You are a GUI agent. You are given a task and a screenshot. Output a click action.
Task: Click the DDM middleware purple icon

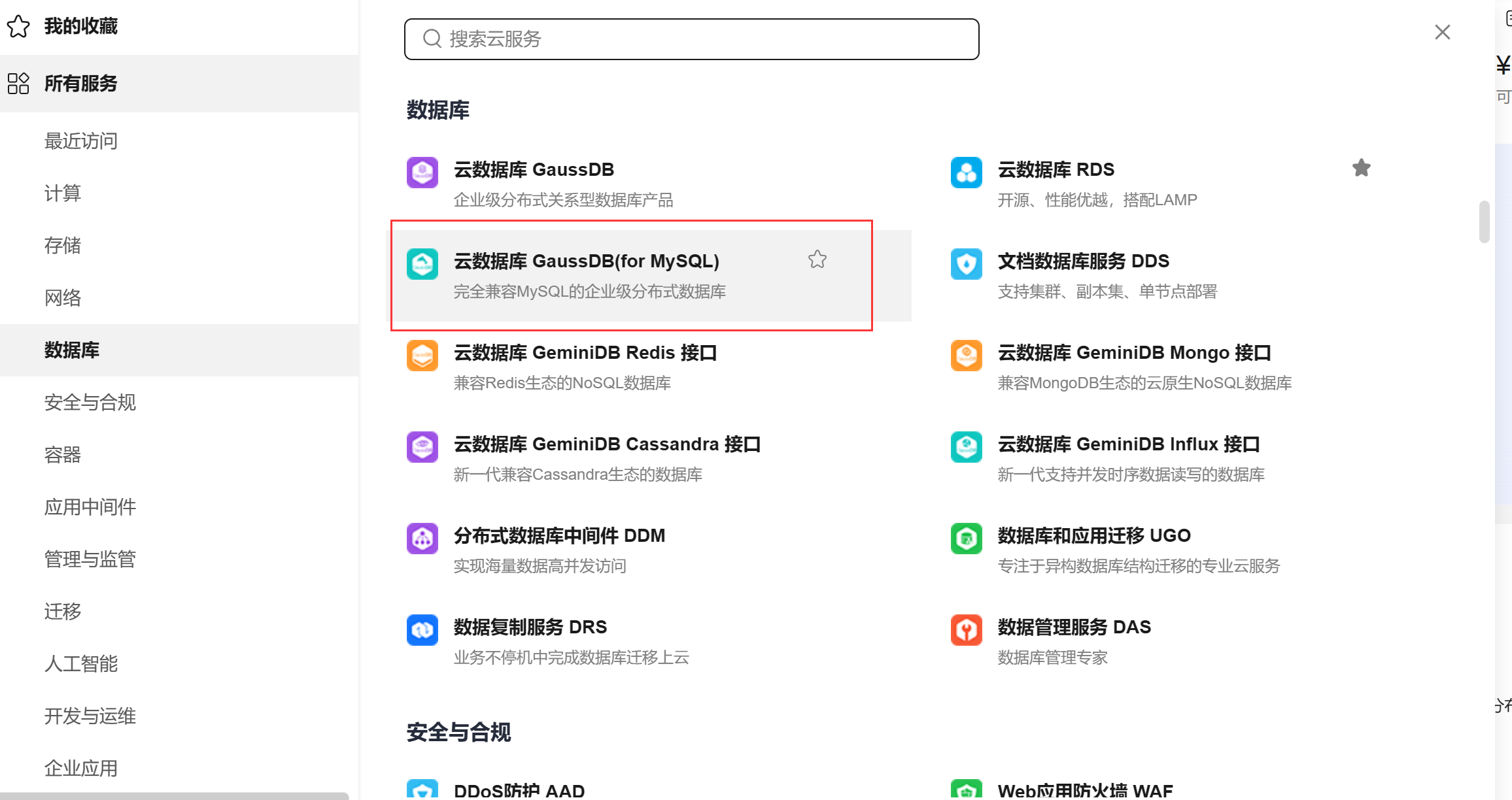tap(422, 539)
